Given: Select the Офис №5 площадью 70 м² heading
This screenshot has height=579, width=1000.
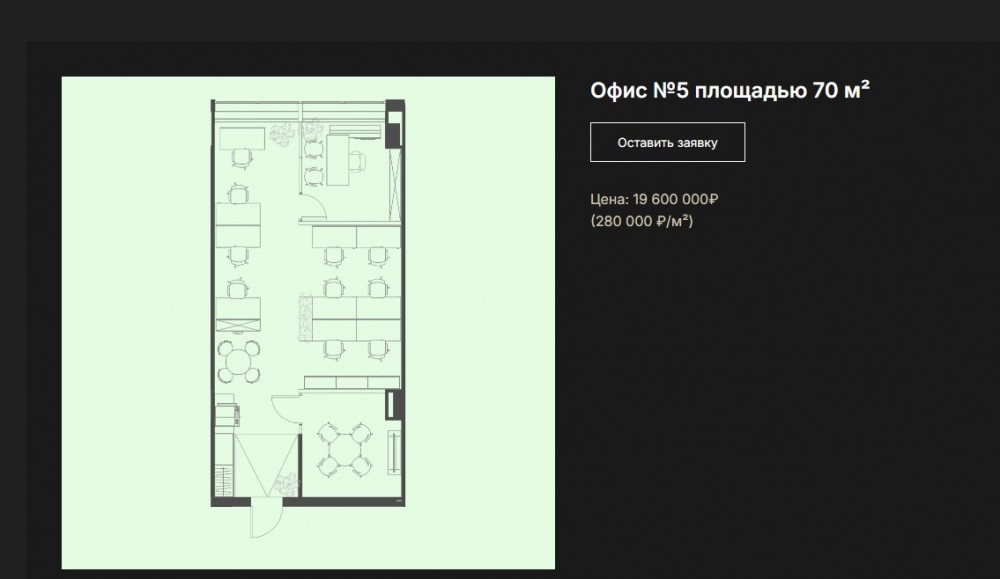Looking at the screenshot, I should 730,91.
